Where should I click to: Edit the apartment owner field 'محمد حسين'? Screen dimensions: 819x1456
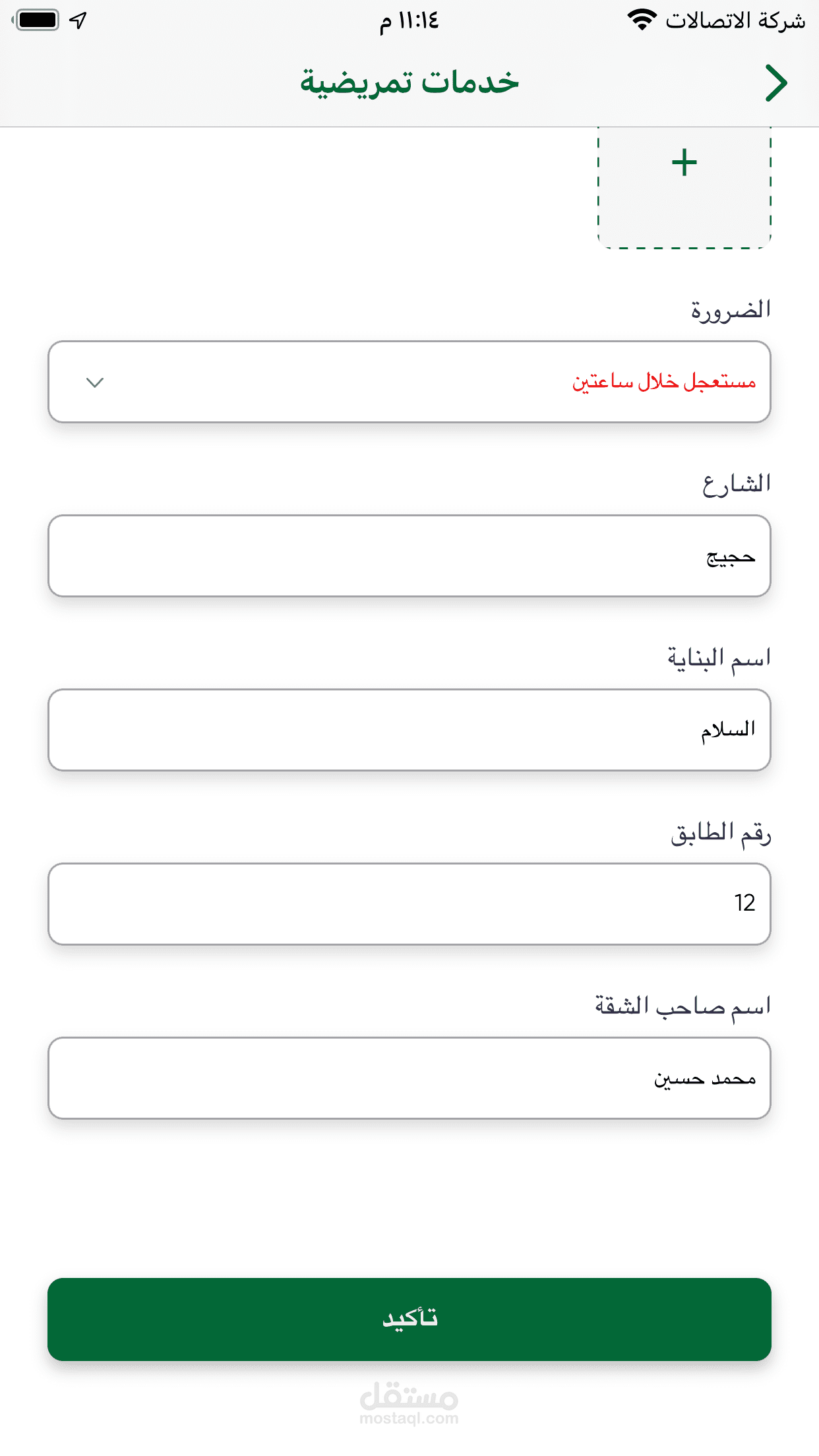[409, 1078]
